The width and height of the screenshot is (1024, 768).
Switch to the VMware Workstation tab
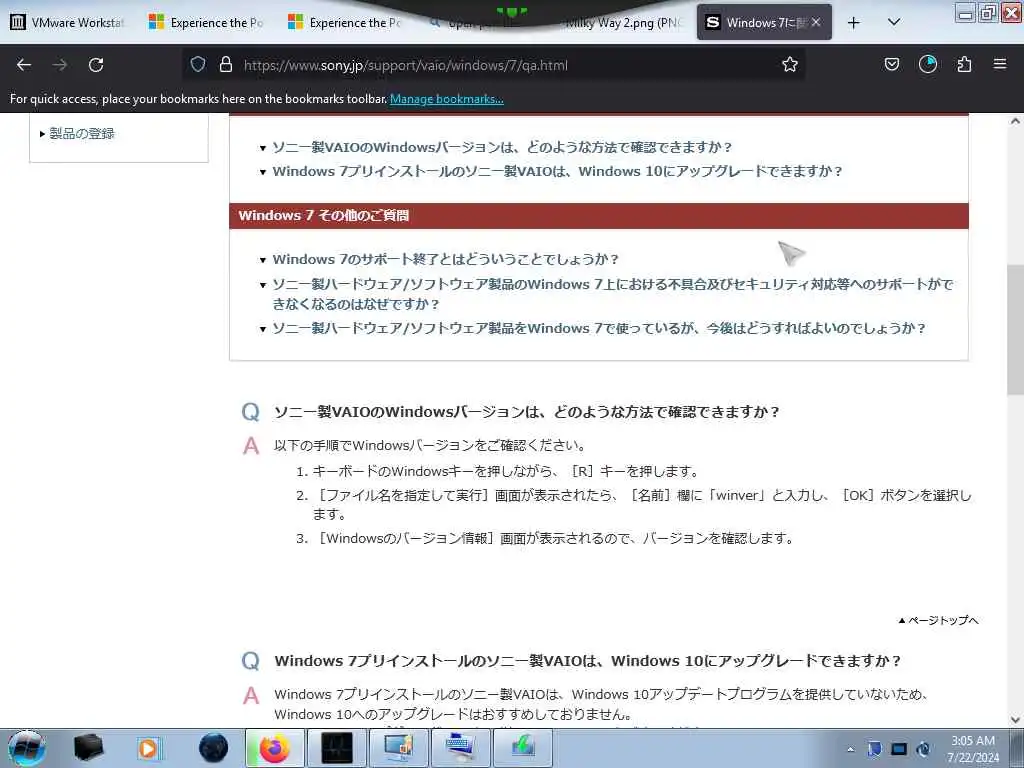(67, 22)
